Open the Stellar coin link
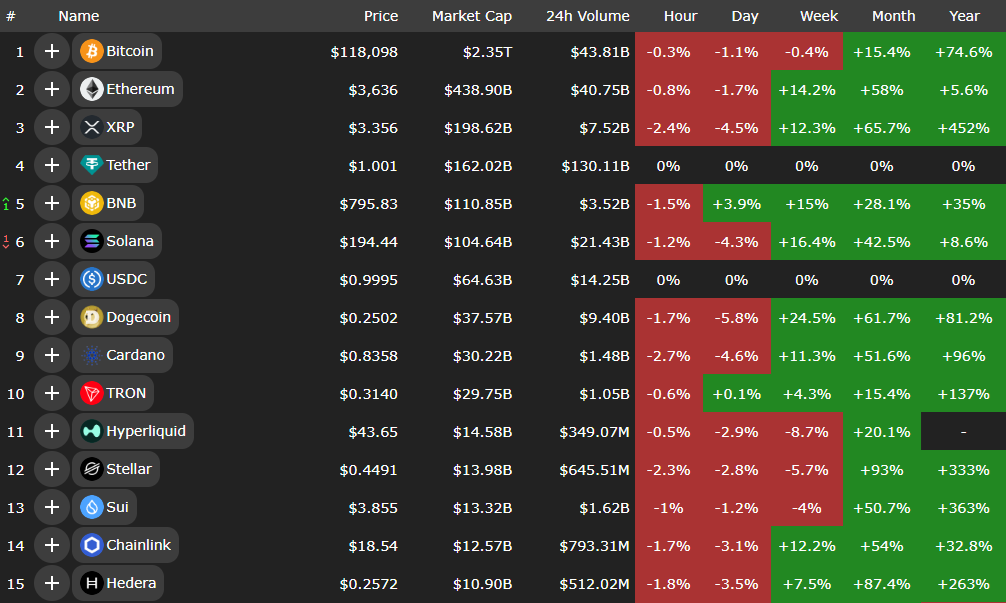 [128, 469]
